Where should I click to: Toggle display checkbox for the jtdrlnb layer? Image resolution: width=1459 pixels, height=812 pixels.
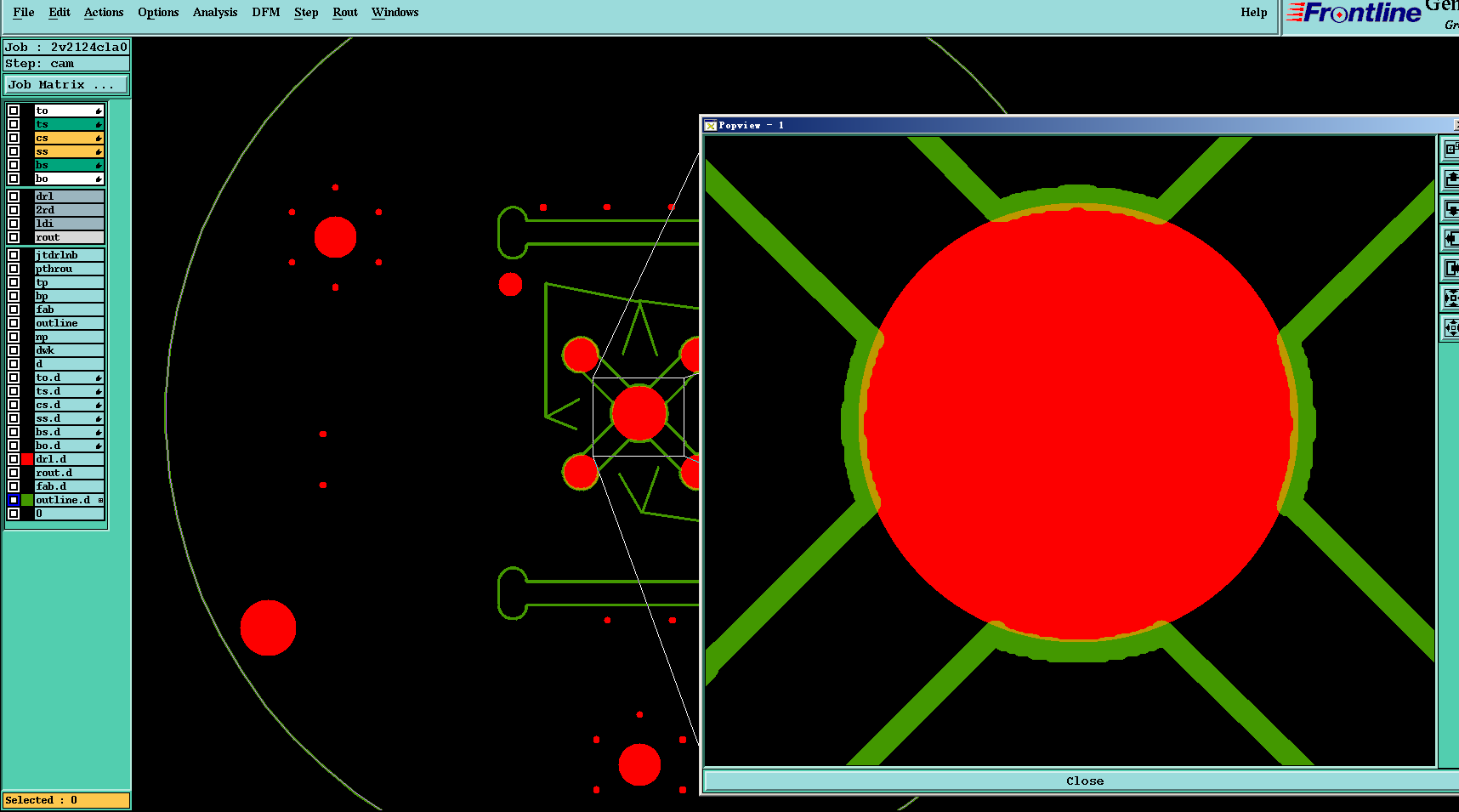(14, 255)
